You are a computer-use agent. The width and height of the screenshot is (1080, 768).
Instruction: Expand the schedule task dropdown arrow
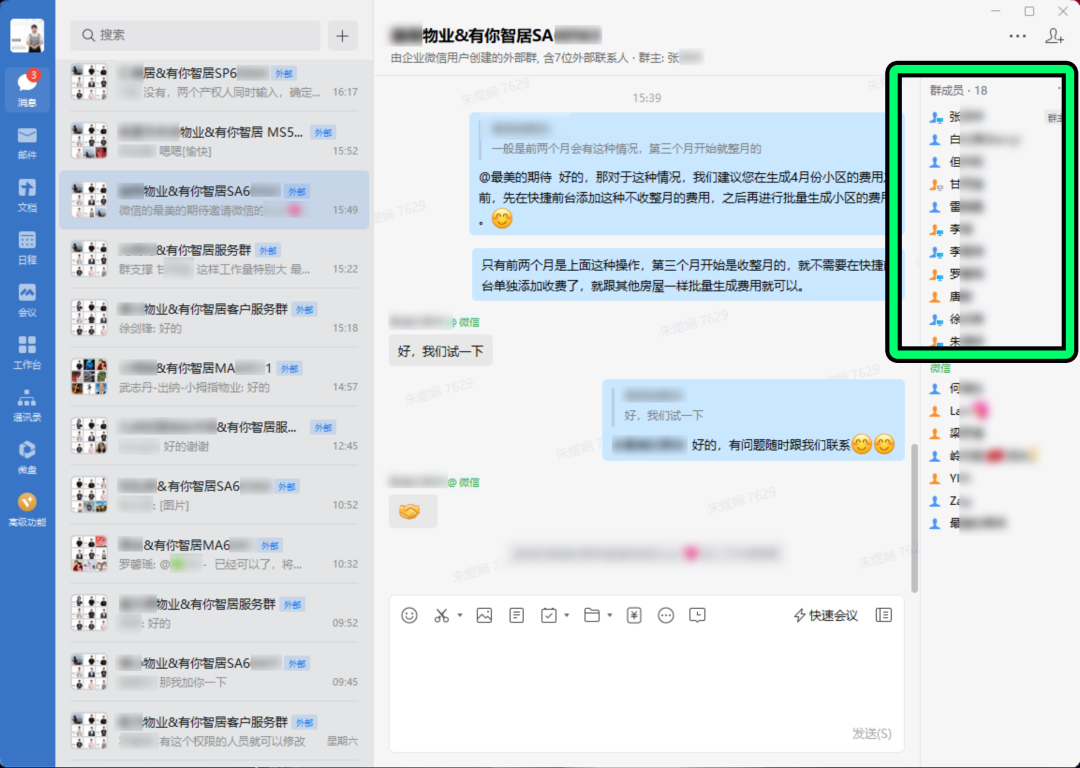coord(567,616)
